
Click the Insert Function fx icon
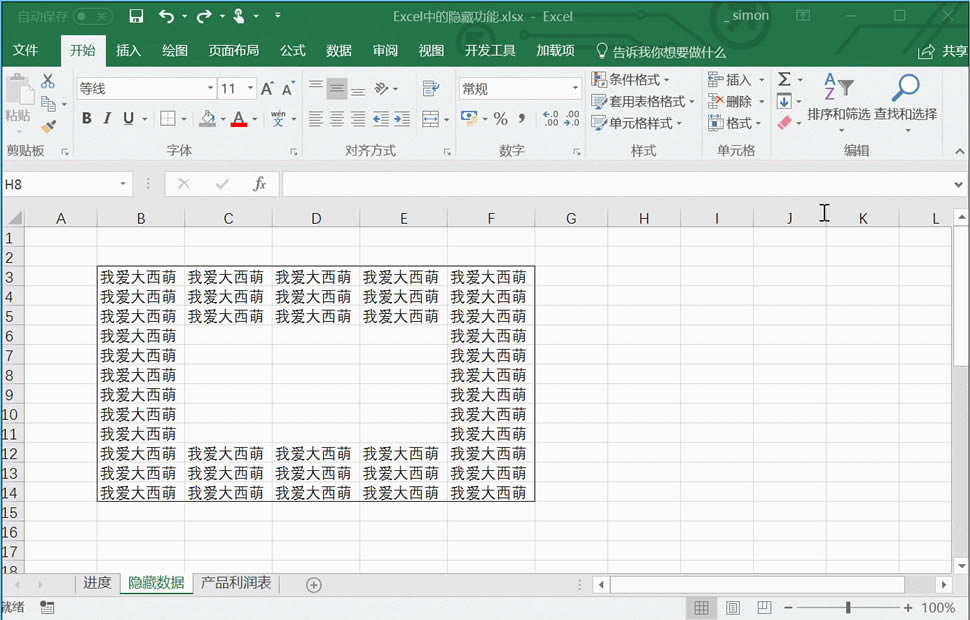pyautogui.click(x=261, y=184)
